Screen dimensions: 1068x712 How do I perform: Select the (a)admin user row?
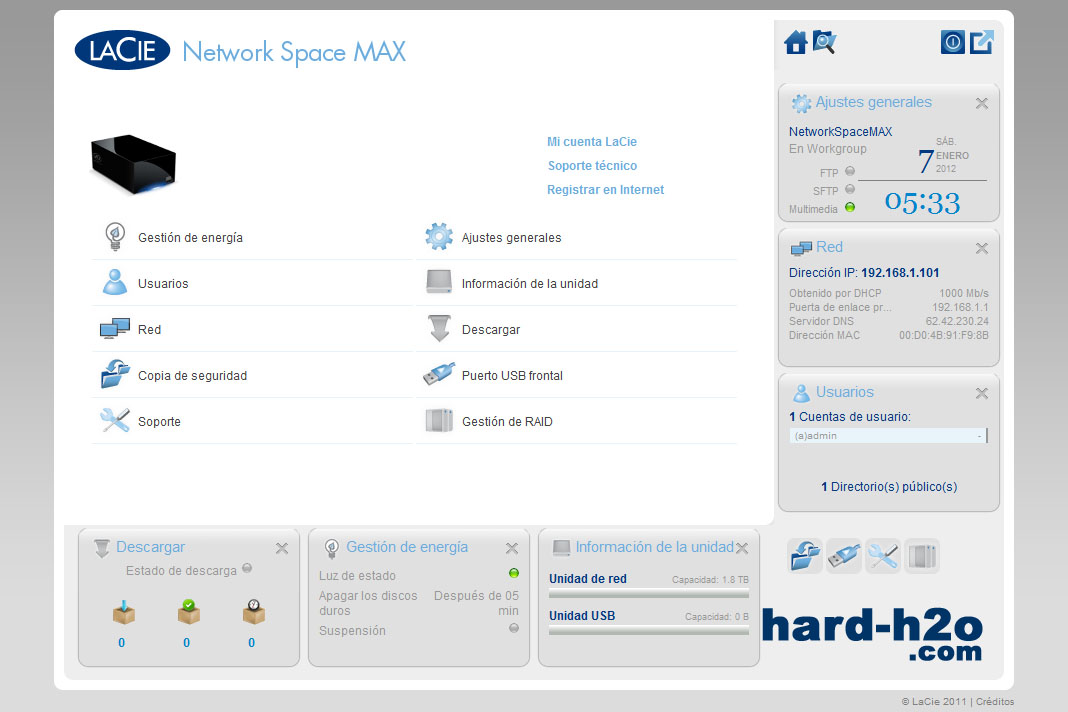click(x=888, y=435)
